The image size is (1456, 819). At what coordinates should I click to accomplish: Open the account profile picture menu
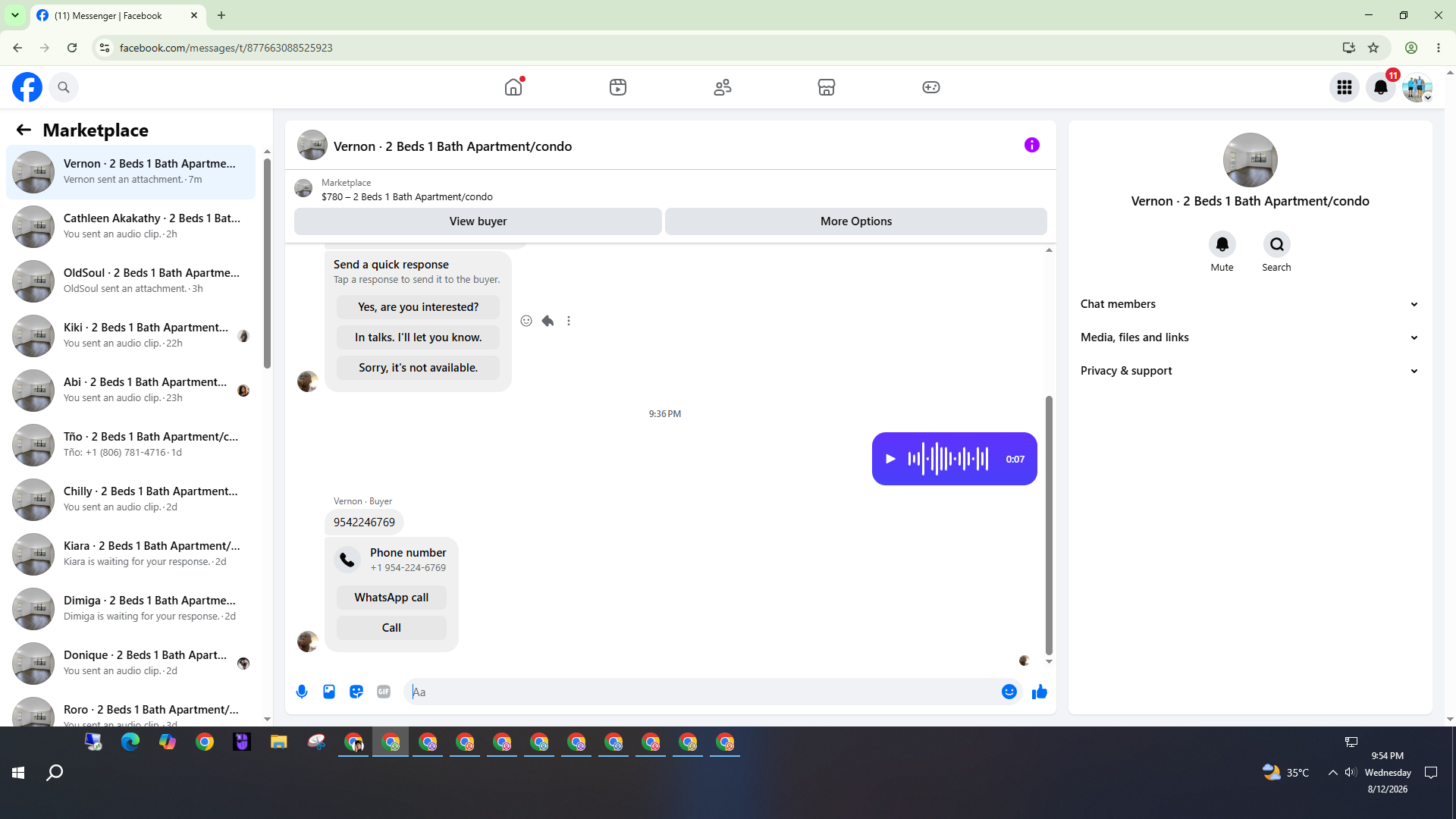[1417, 87]
